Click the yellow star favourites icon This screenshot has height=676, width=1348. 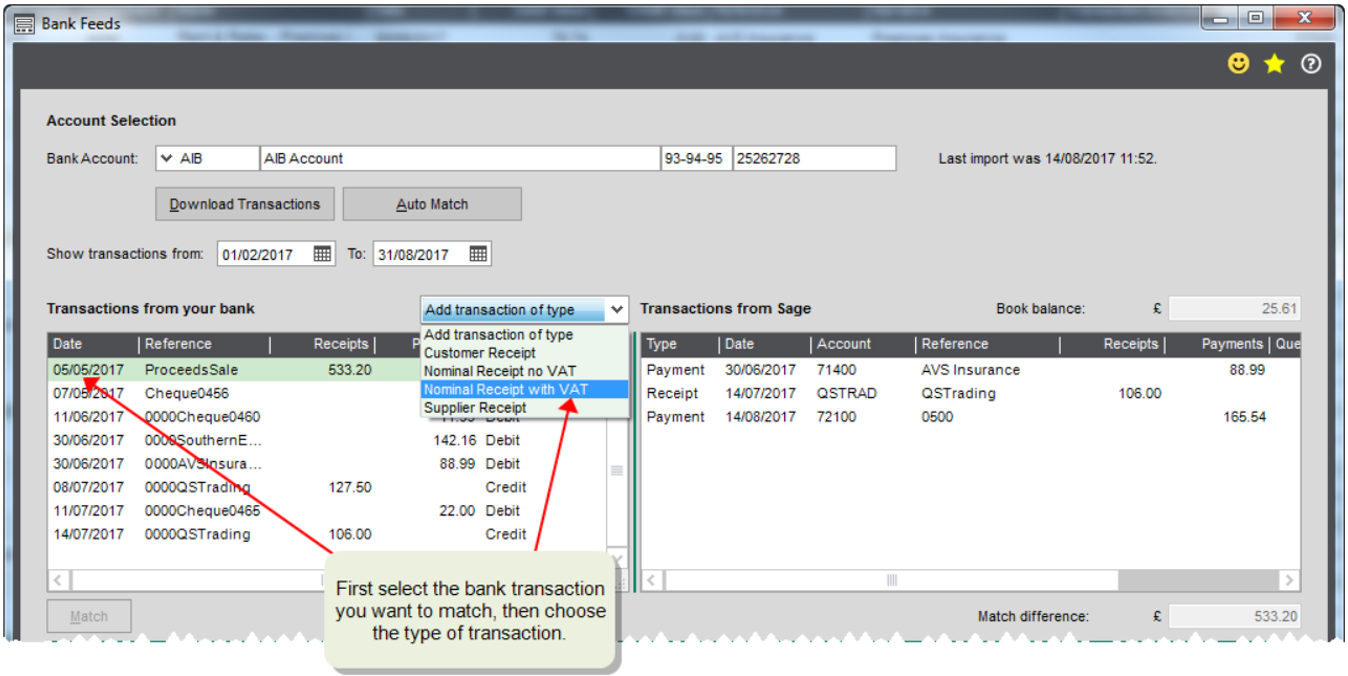[1274, 64]
